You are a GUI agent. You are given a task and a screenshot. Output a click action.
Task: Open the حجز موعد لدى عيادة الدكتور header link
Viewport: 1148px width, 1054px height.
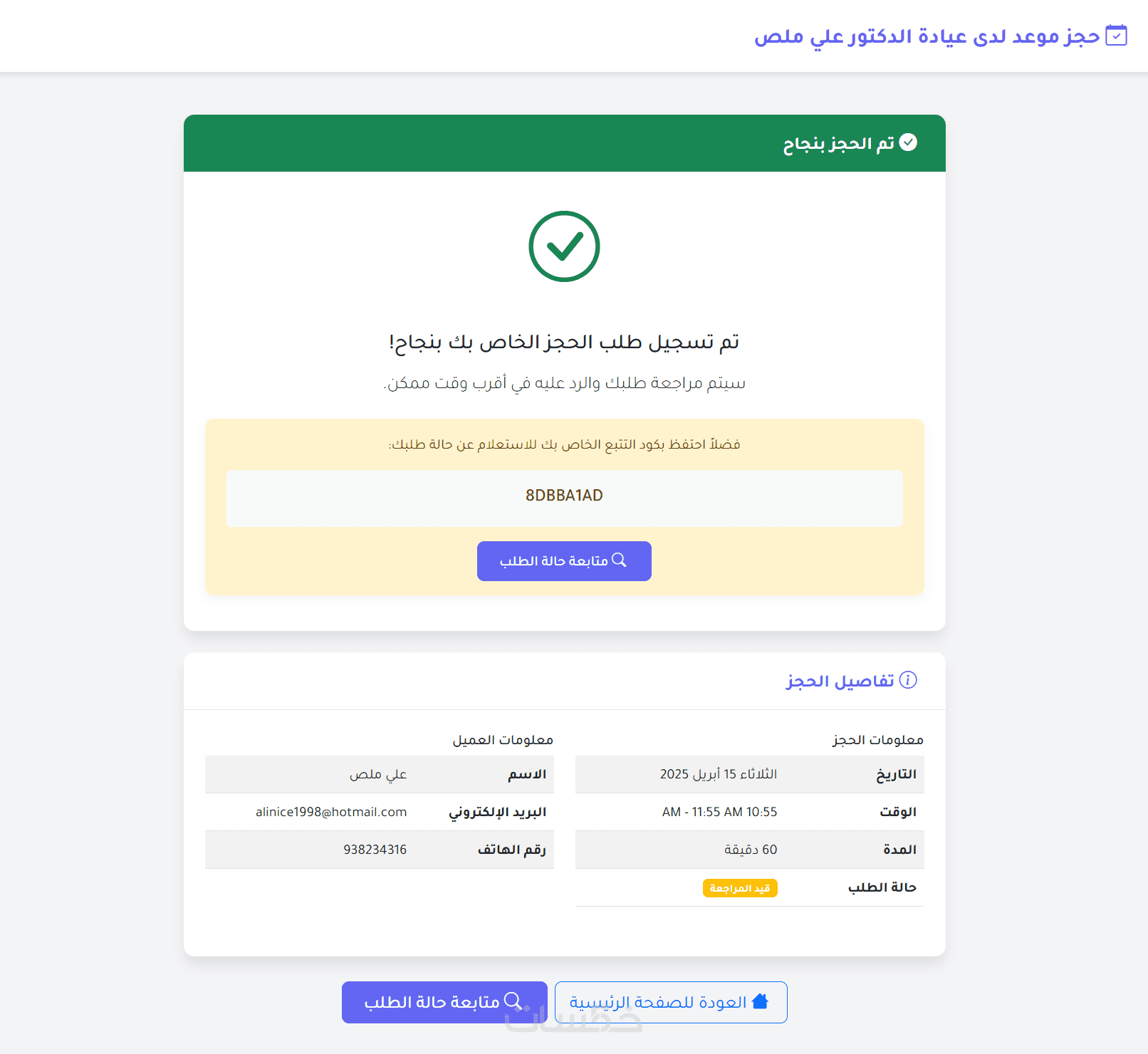pyautogui.click(x=927, y=36)
